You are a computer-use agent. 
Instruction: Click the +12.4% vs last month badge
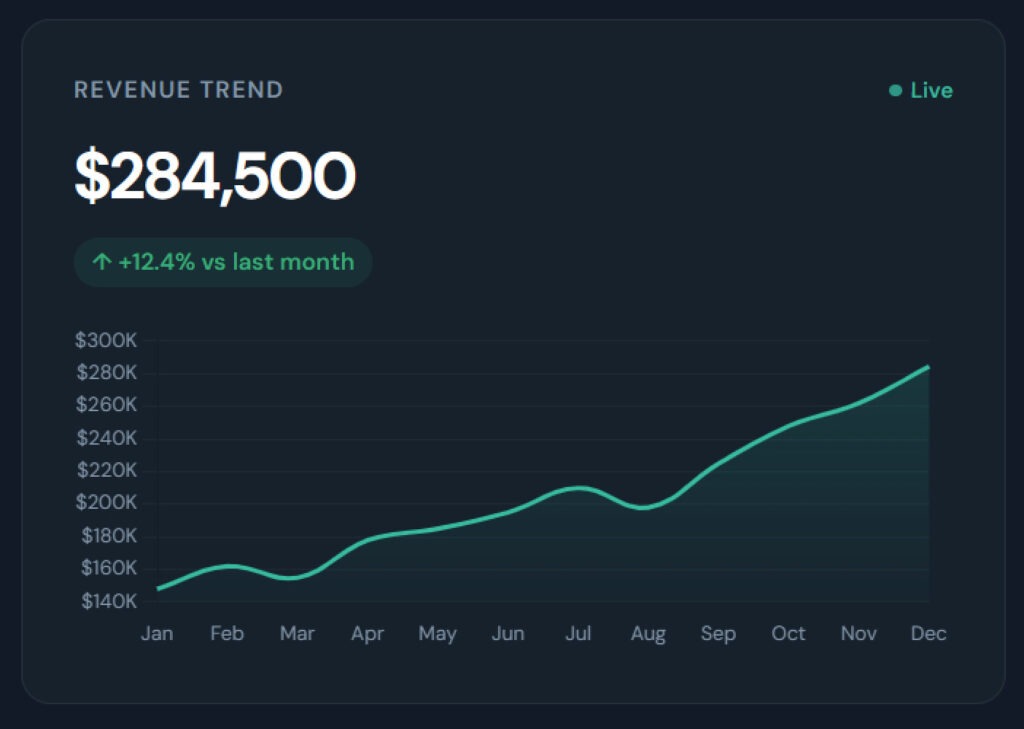pos(223,262)
